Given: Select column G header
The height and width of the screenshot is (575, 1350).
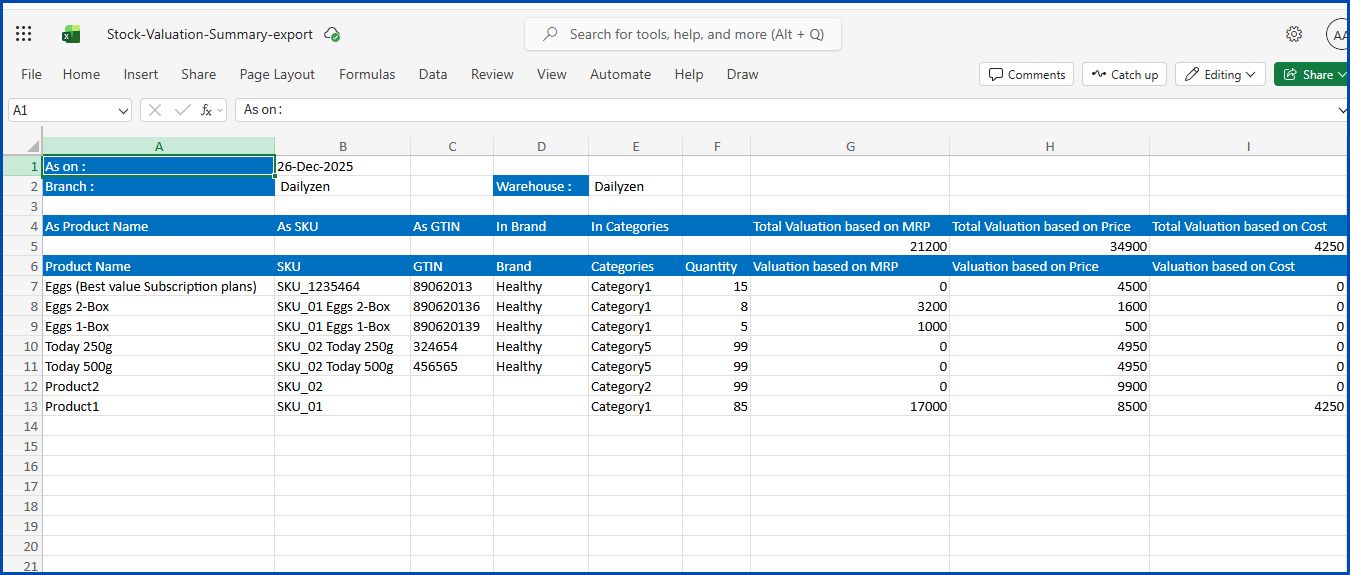Looking at the screenshot, I should click(x=850, y=146).
